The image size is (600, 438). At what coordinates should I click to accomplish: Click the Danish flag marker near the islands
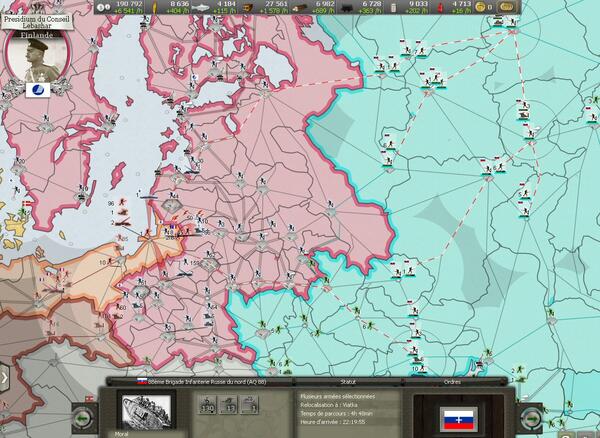point(27,203)
